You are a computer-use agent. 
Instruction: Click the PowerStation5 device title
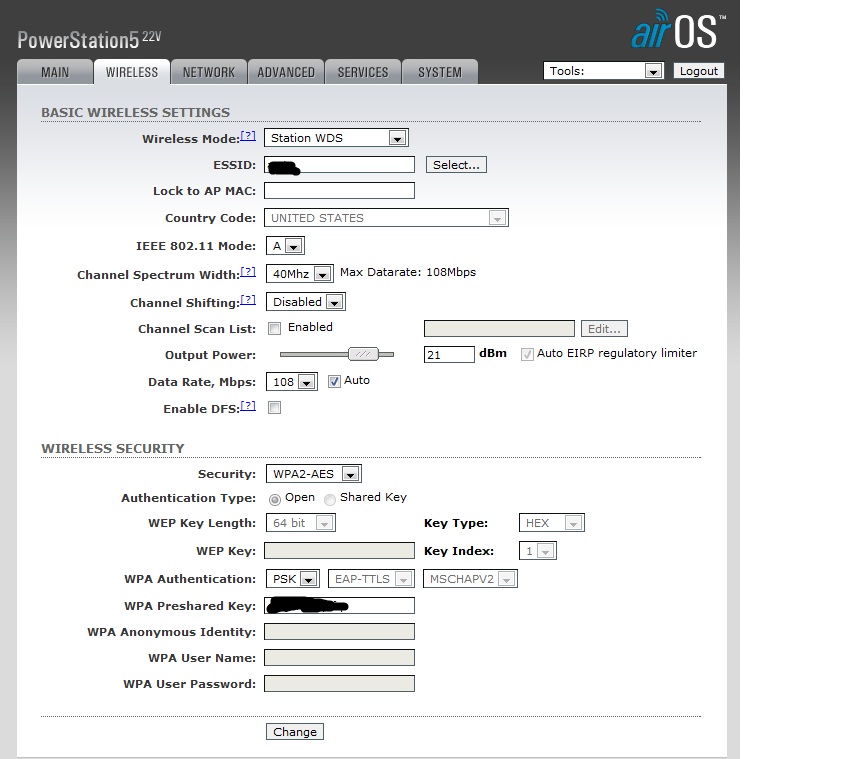click(x=89, y=39)
